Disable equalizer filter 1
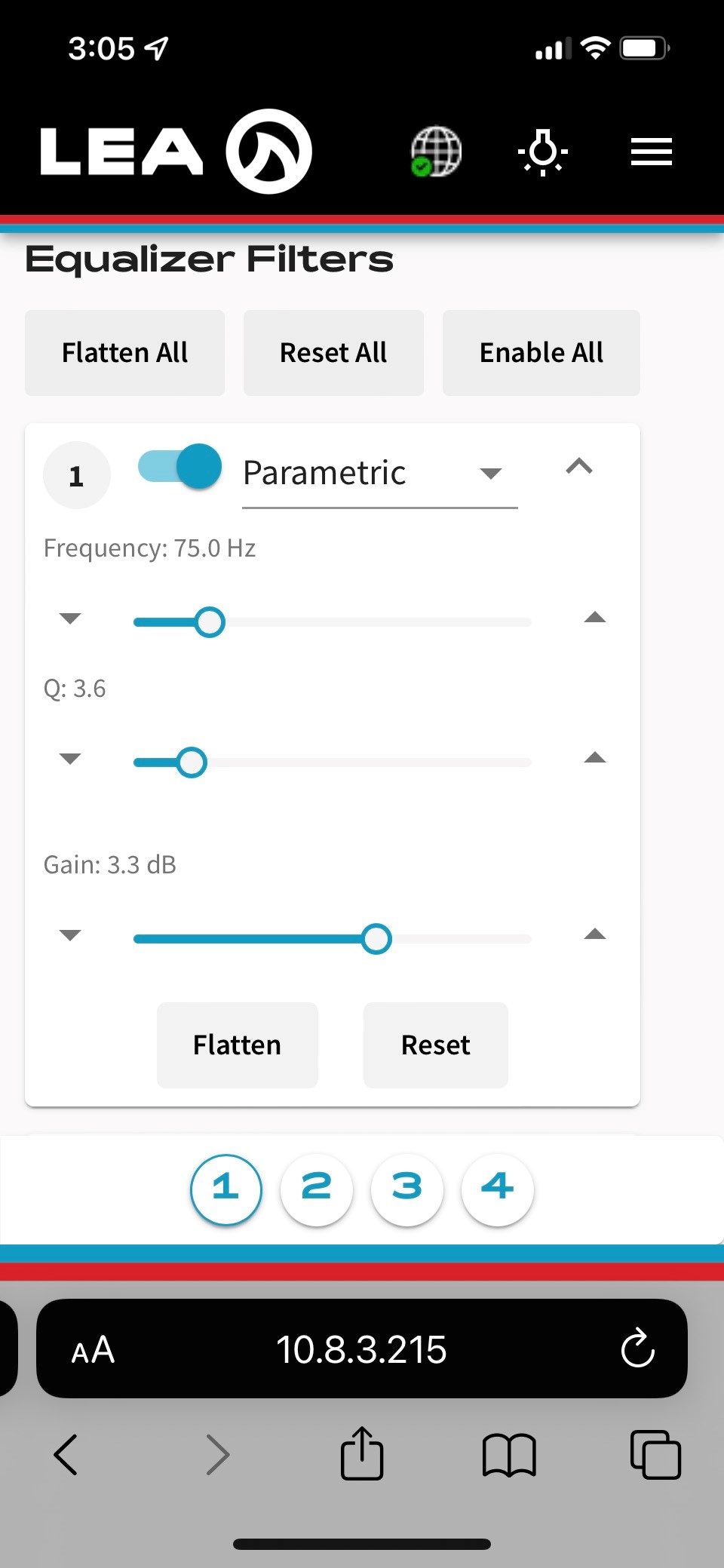 click(x=179, y=468)
